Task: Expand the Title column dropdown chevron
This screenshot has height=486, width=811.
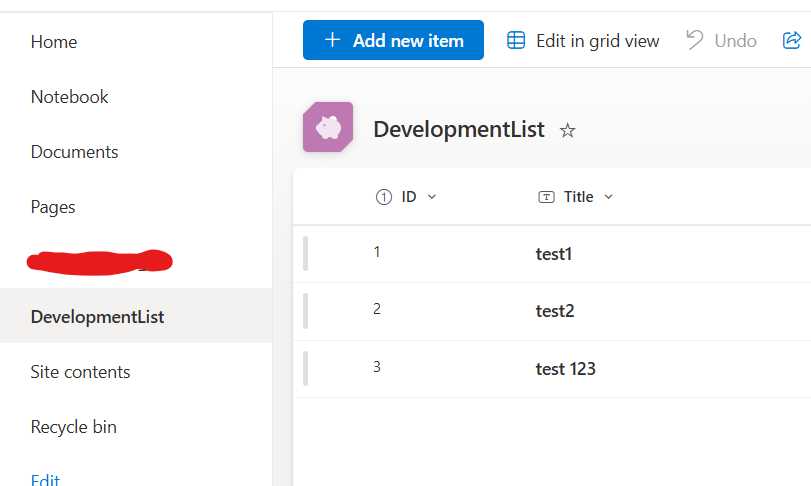Action: tap(609, 197)
